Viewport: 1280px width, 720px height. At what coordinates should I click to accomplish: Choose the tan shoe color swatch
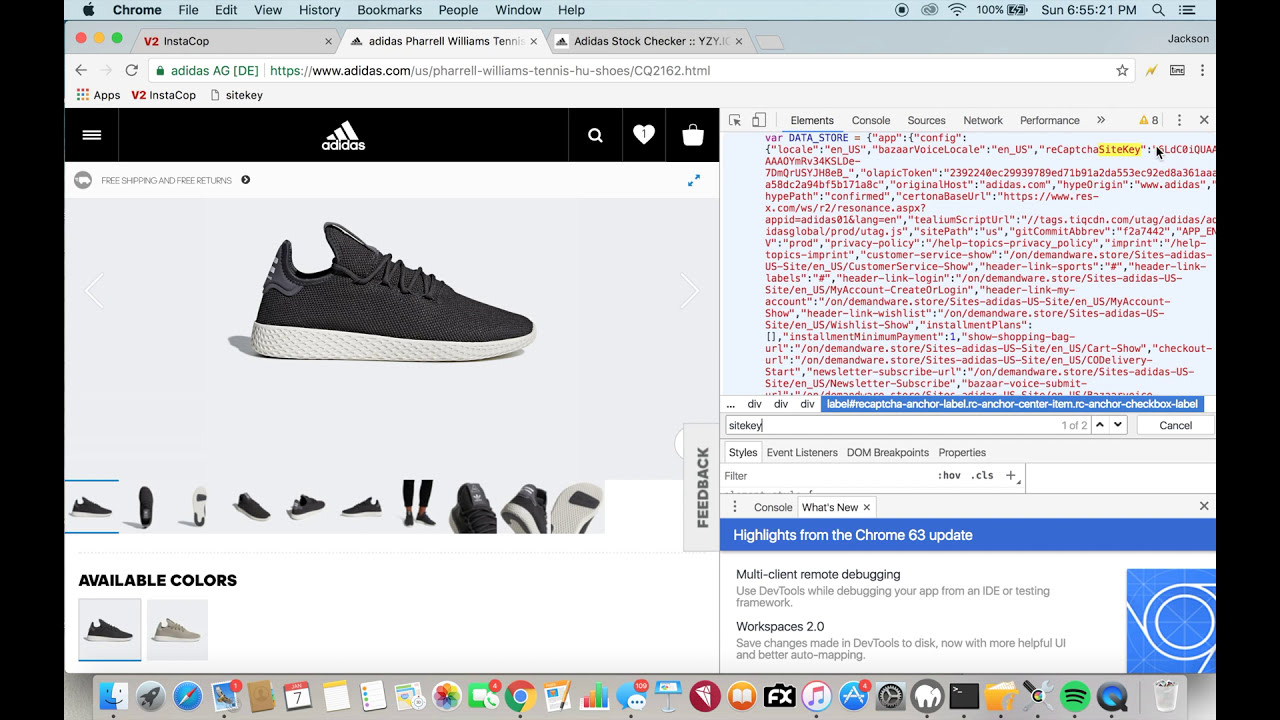click(x=177, y=630)
